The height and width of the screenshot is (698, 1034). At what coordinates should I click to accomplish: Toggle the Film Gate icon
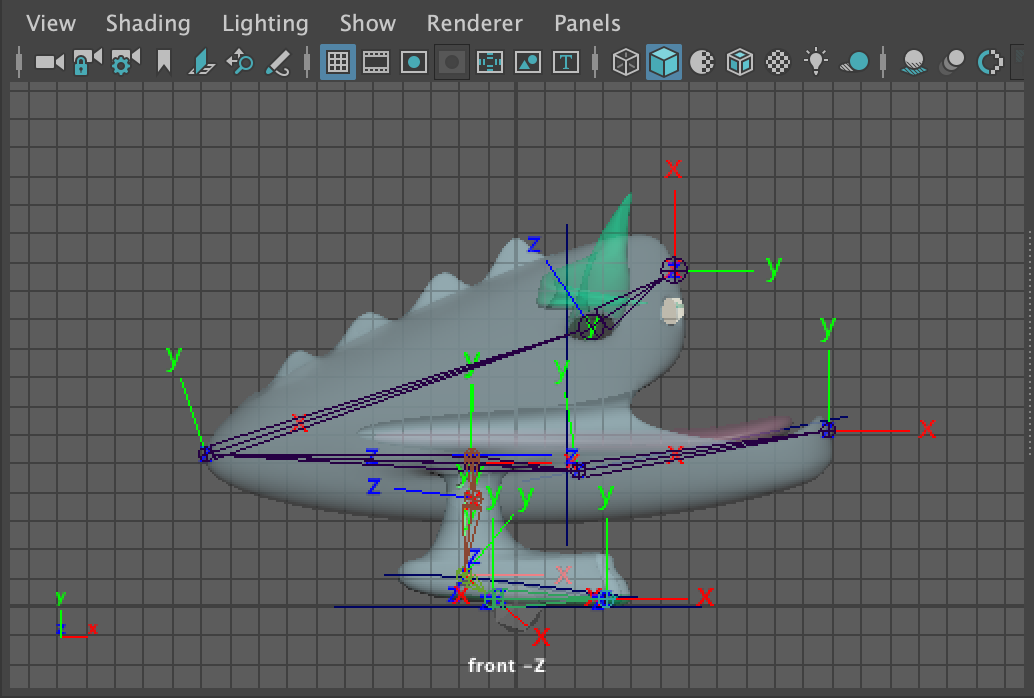tap(376, 63)
